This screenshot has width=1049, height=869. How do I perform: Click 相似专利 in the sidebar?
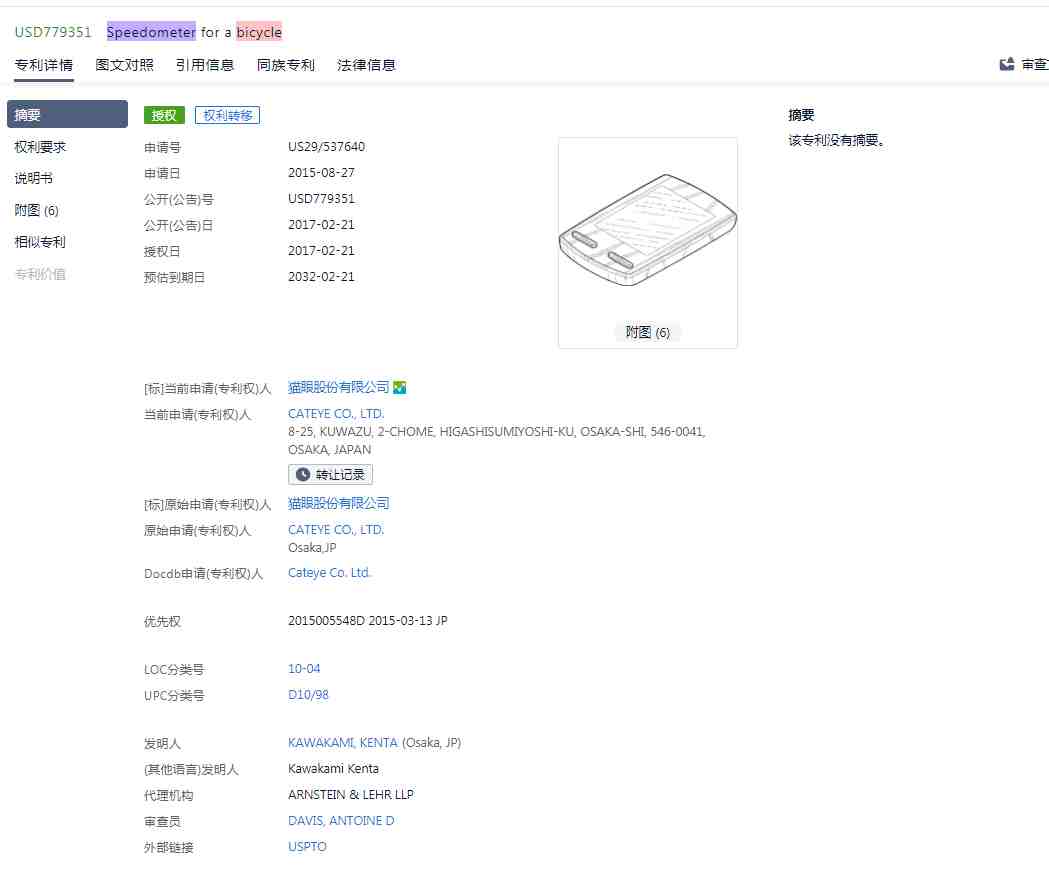click(40, 242)
